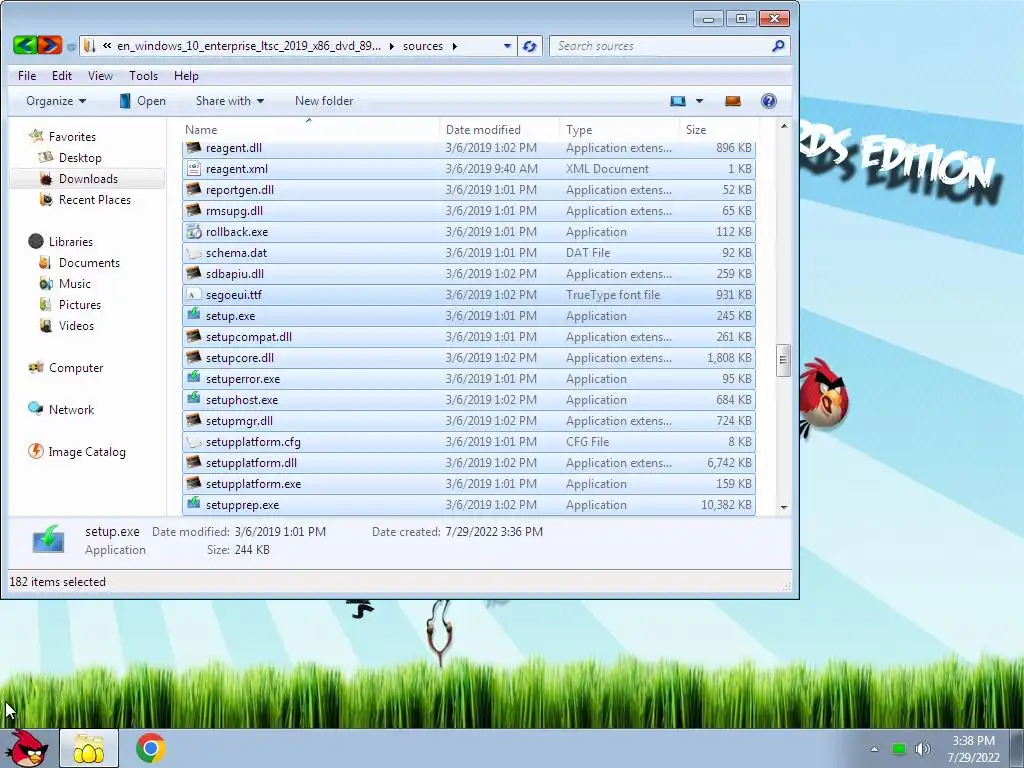1024x768 pixels.
Task: Open the Organize dropdown
Action: click(x=56, y=101)
